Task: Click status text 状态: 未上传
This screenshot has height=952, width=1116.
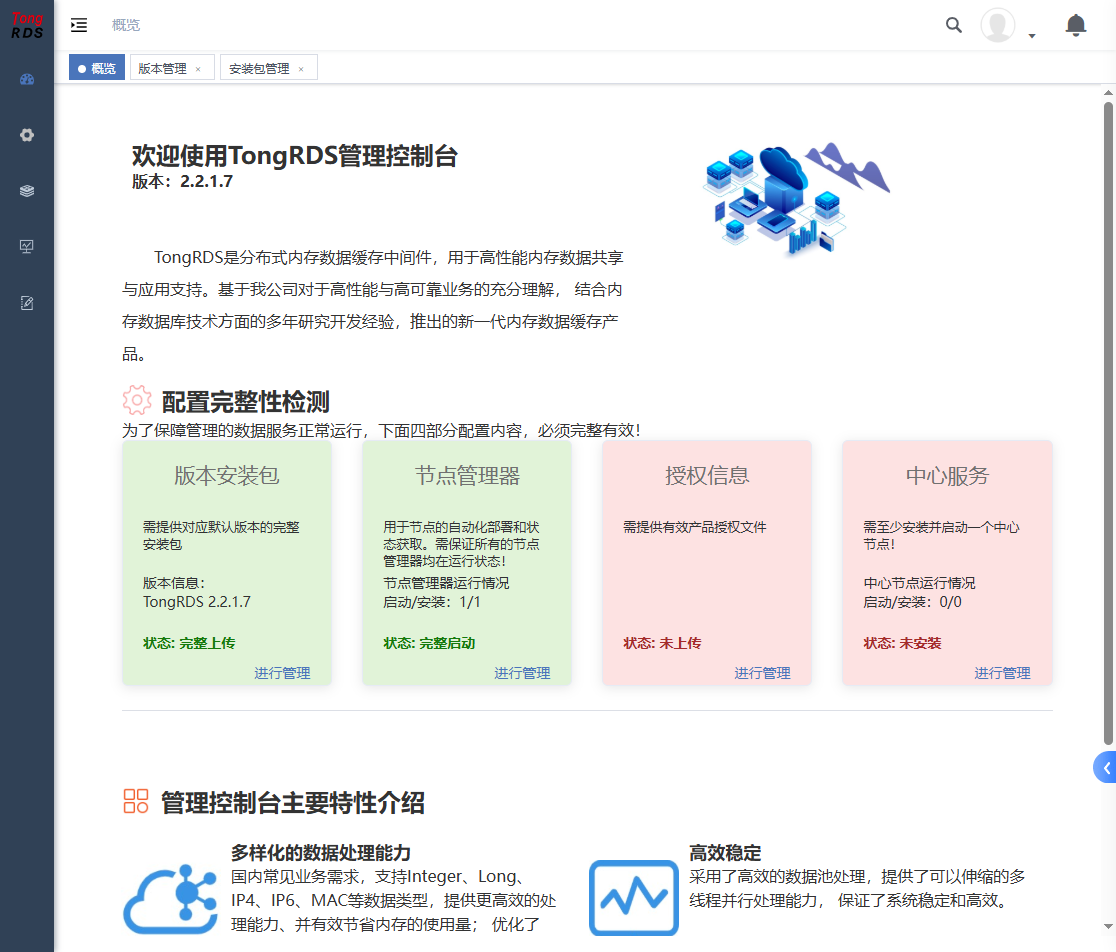Action: coord(663,643)
